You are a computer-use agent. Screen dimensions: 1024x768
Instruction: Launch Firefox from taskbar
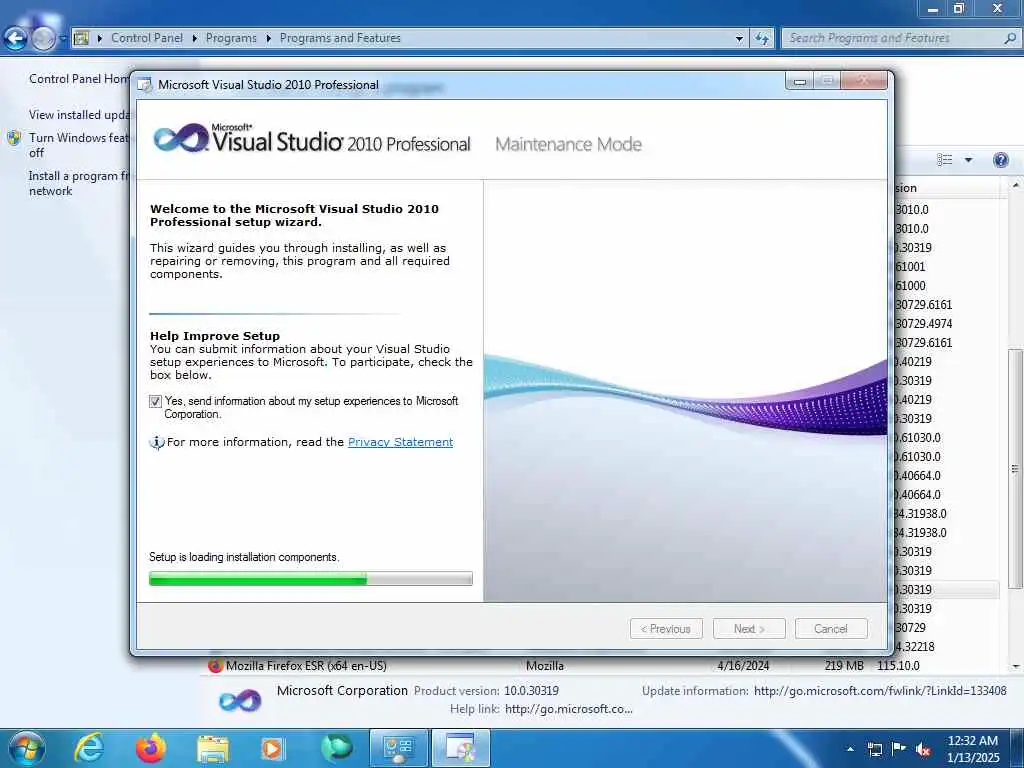click(150, 748)
